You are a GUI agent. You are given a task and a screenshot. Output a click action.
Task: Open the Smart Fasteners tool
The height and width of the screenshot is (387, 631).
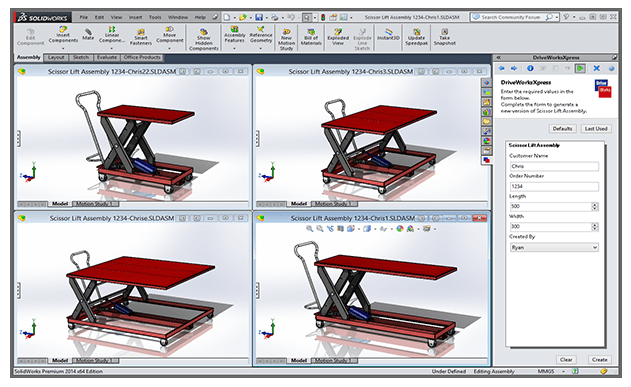click(x=140, y=37)
